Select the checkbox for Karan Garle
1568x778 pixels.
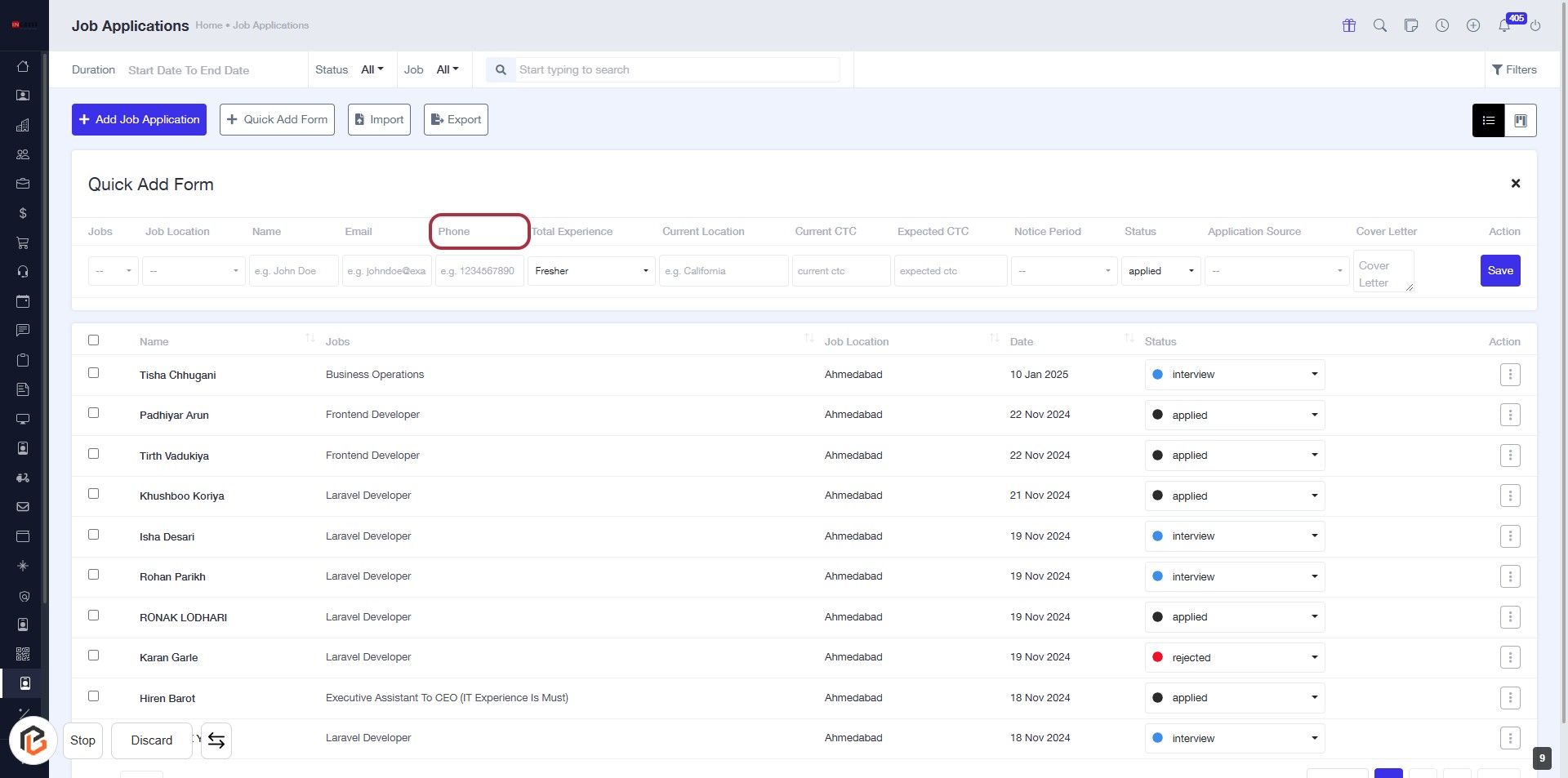(94, 656)
